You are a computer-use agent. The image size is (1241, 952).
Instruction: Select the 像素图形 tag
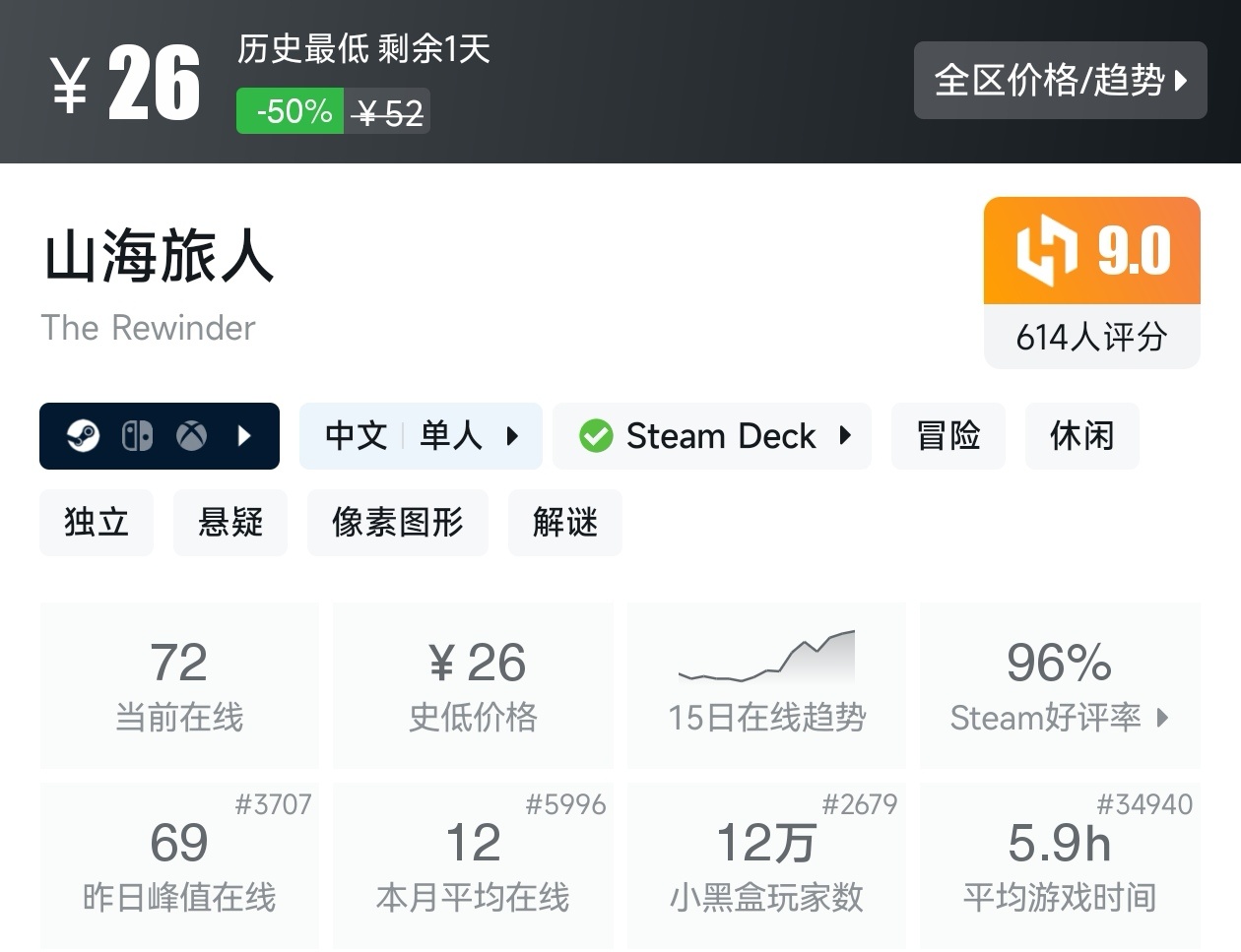[398, 522]
